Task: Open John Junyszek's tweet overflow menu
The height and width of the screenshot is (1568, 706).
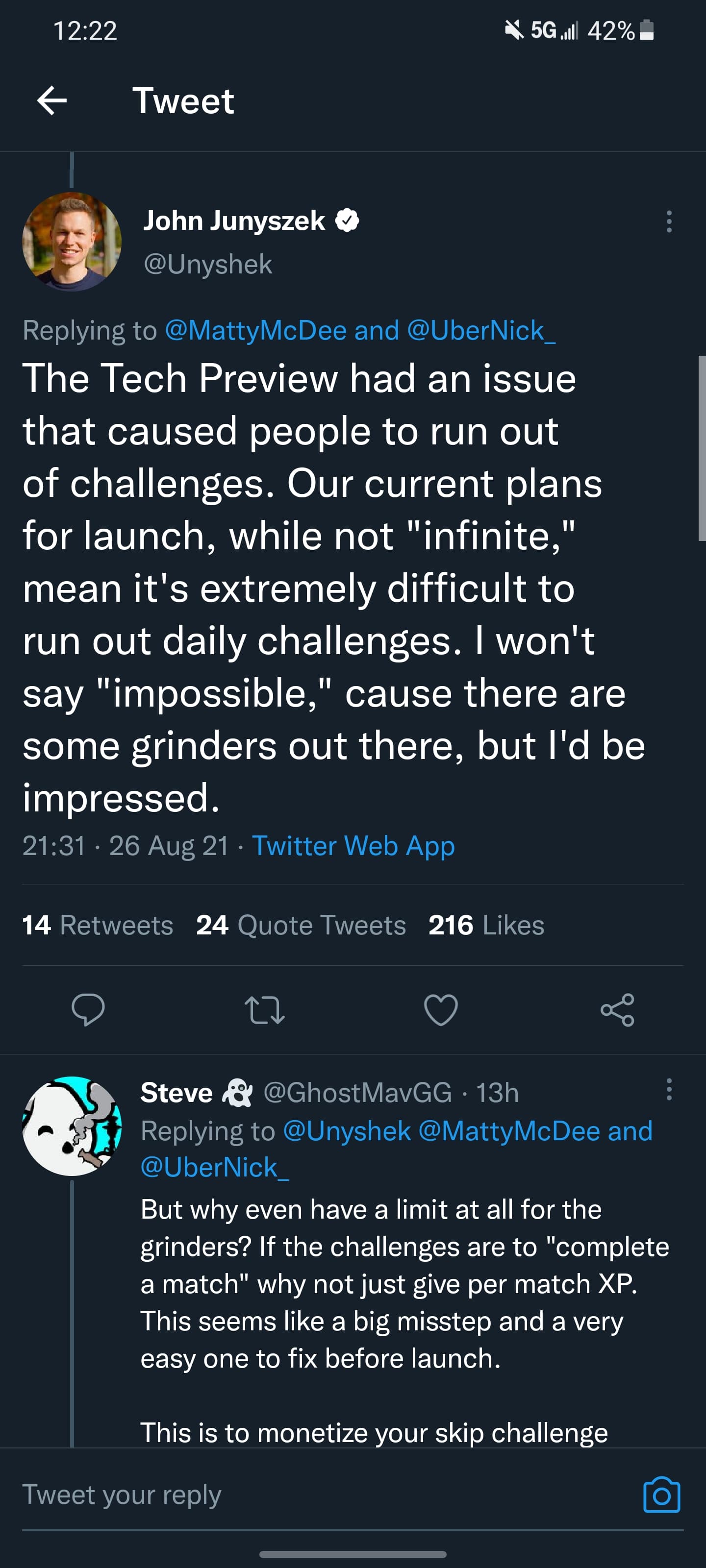Action: (x=669, y=221)
